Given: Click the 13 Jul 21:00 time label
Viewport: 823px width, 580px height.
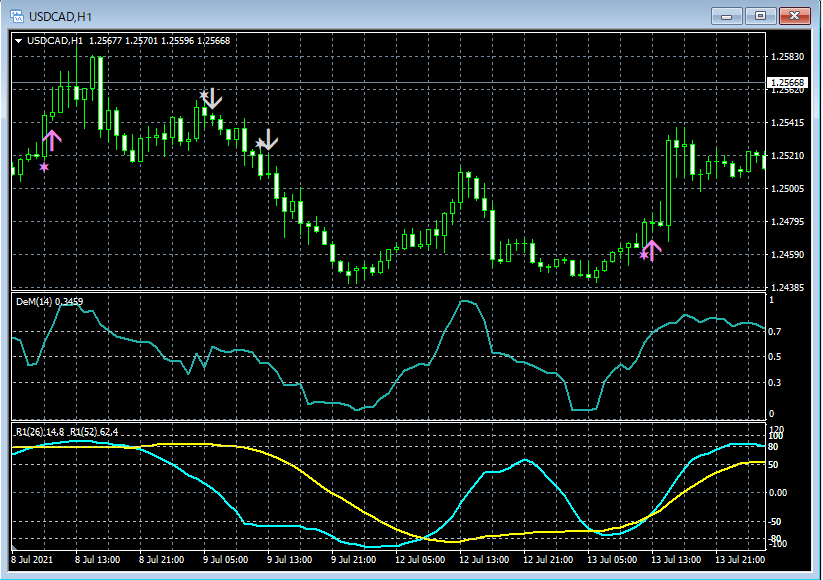Looking at the screenshot, I should (x=740, y=560).
